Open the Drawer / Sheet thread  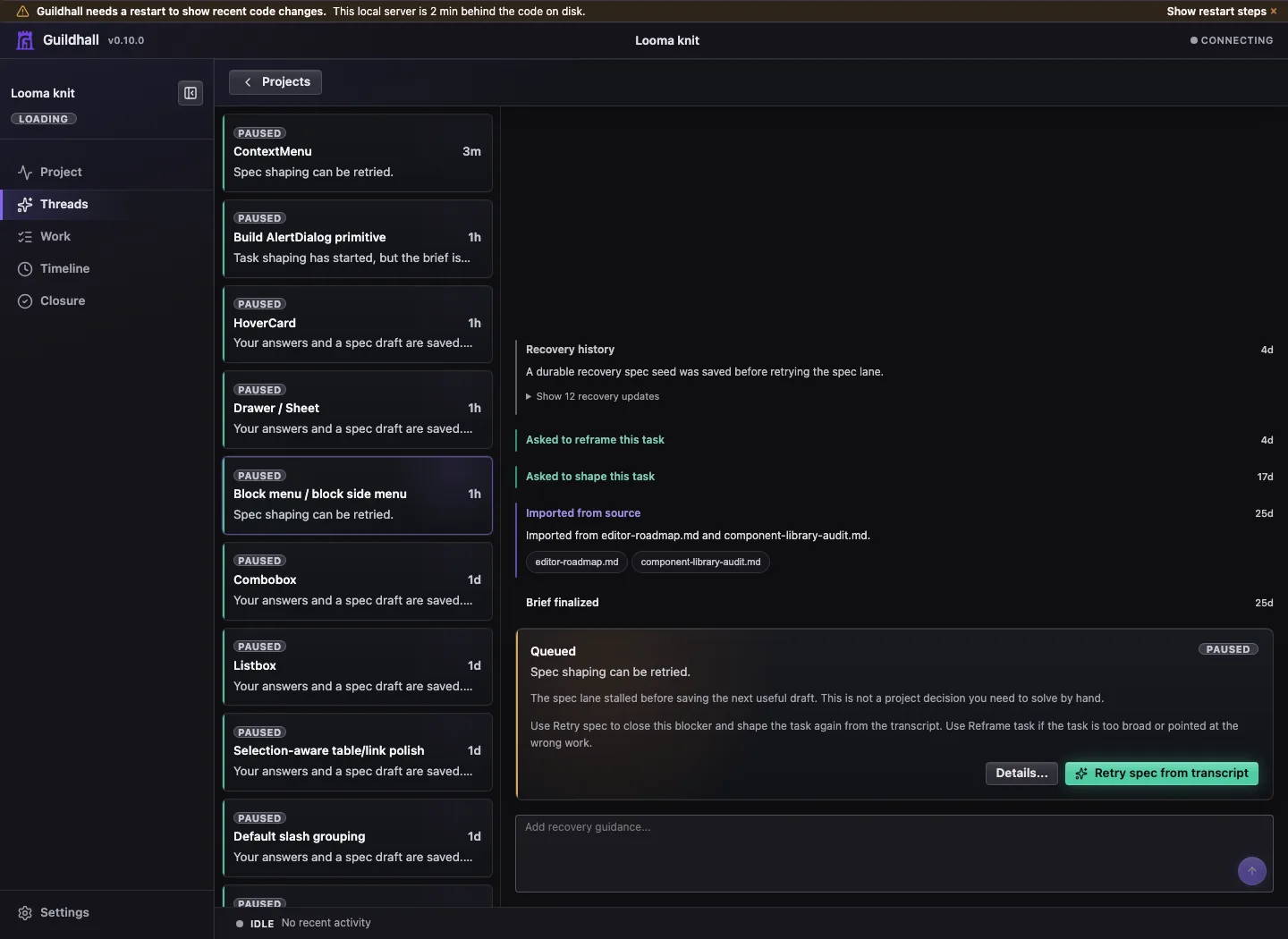(357, 410)
